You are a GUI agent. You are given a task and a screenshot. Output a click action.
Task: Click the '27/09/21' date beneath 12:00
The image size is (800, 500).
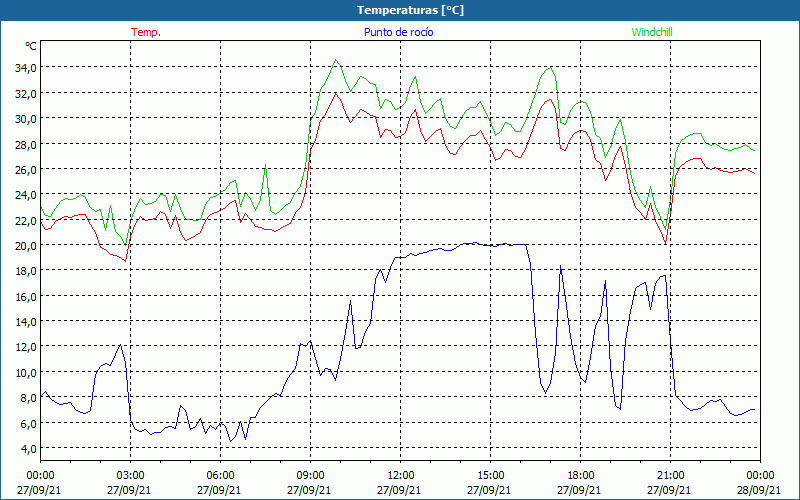[399, 490]
